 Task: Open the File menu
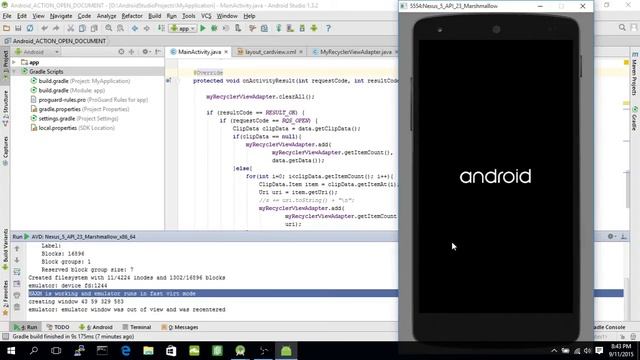point(7,16)
